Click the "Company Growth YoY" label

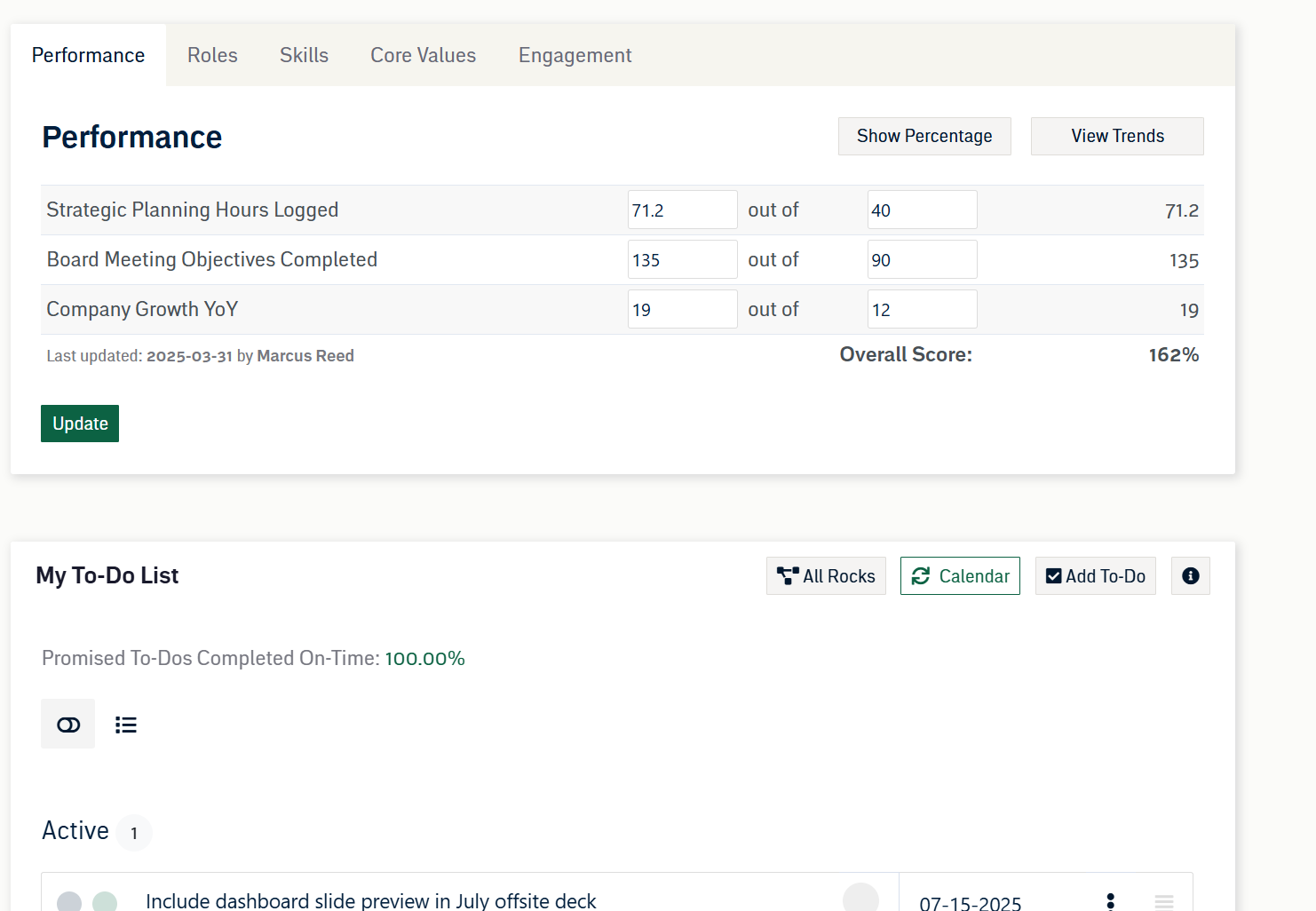click(x=142, y=309)
